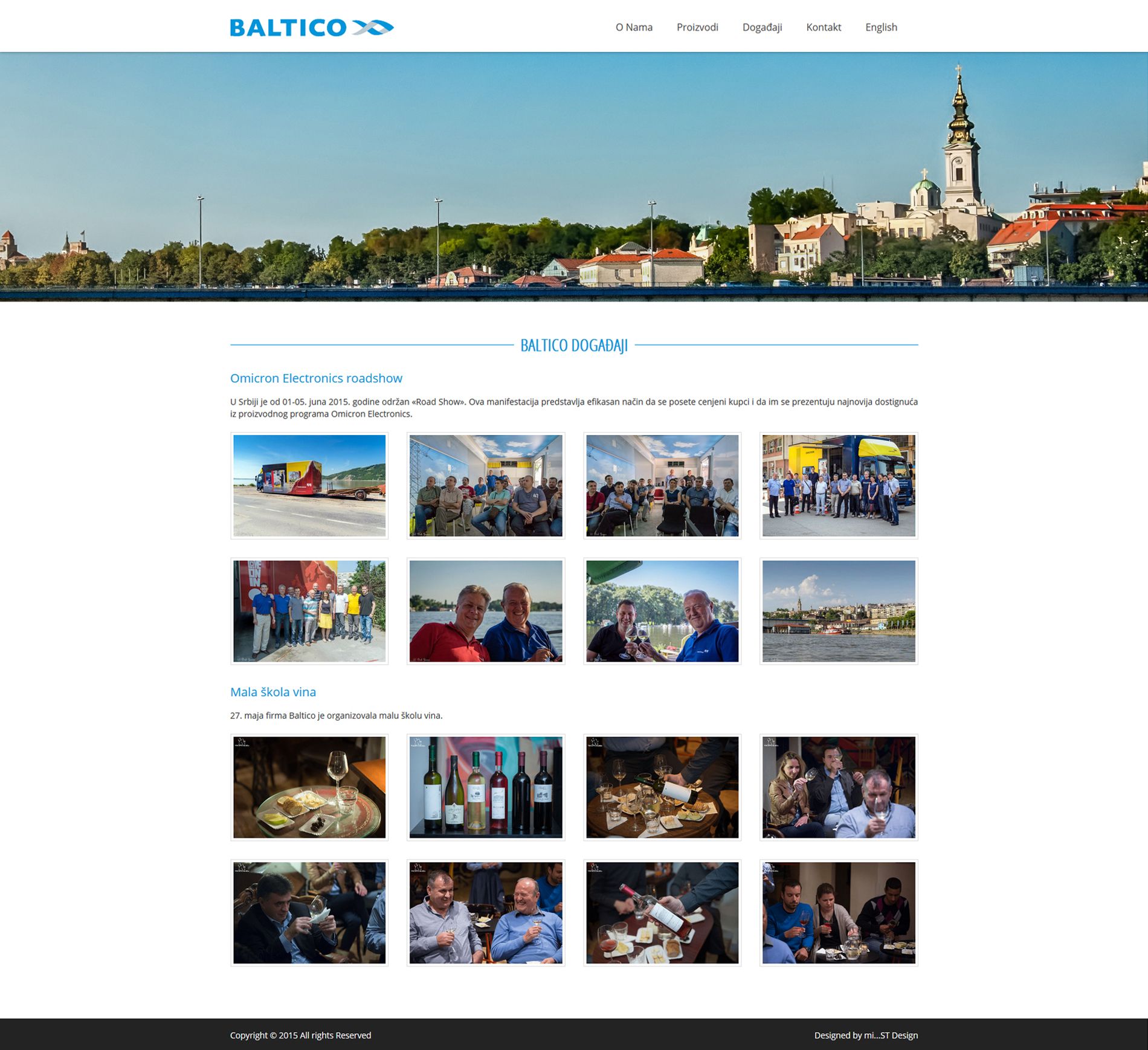
Task: Open the seated audience photo with yellow wall
Action: pos(486,486)
